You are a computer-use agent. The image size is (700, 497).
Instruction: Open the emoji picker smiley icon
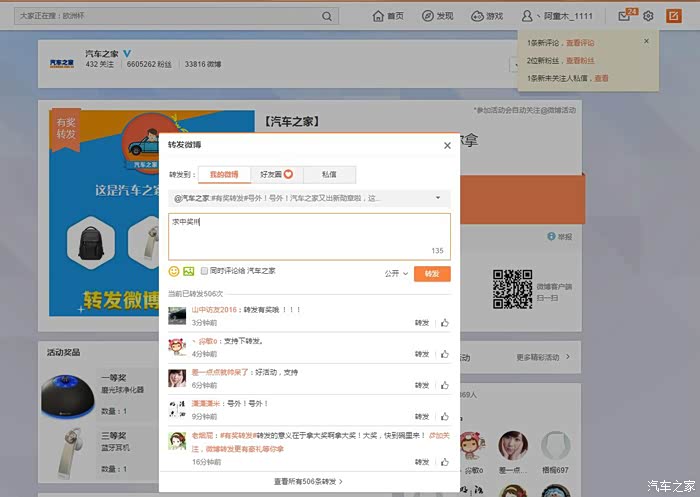(x=174, y=271)
